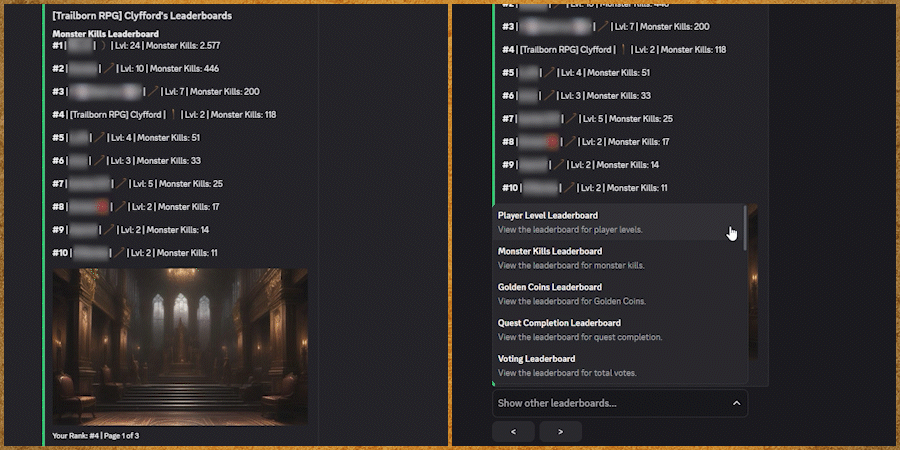Go to next page with '>' button
This screenshot has width=900, height=450.
[560, 432]
